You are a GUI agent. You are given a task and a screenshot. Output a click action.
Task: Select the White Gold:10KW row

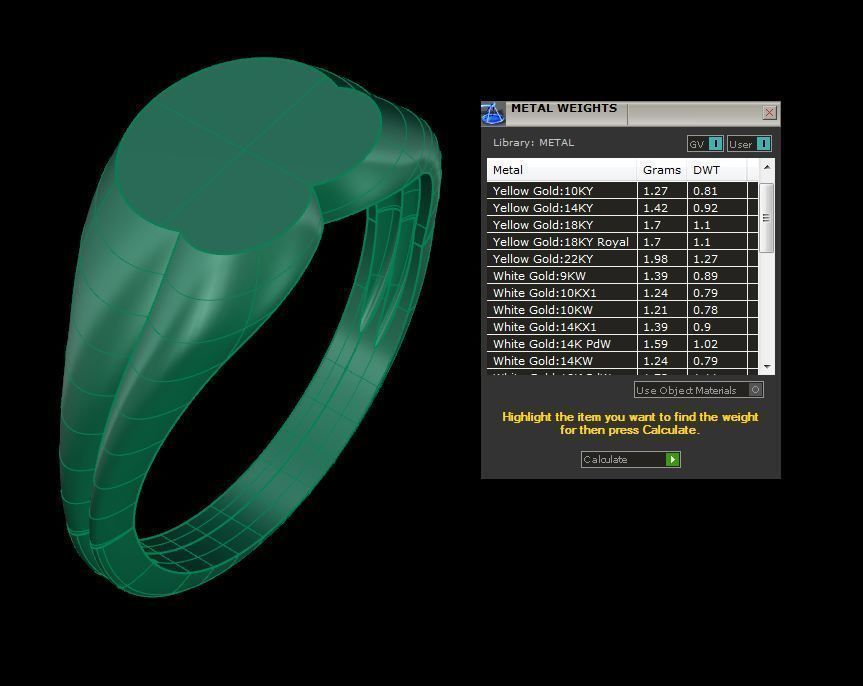point(622,311)
